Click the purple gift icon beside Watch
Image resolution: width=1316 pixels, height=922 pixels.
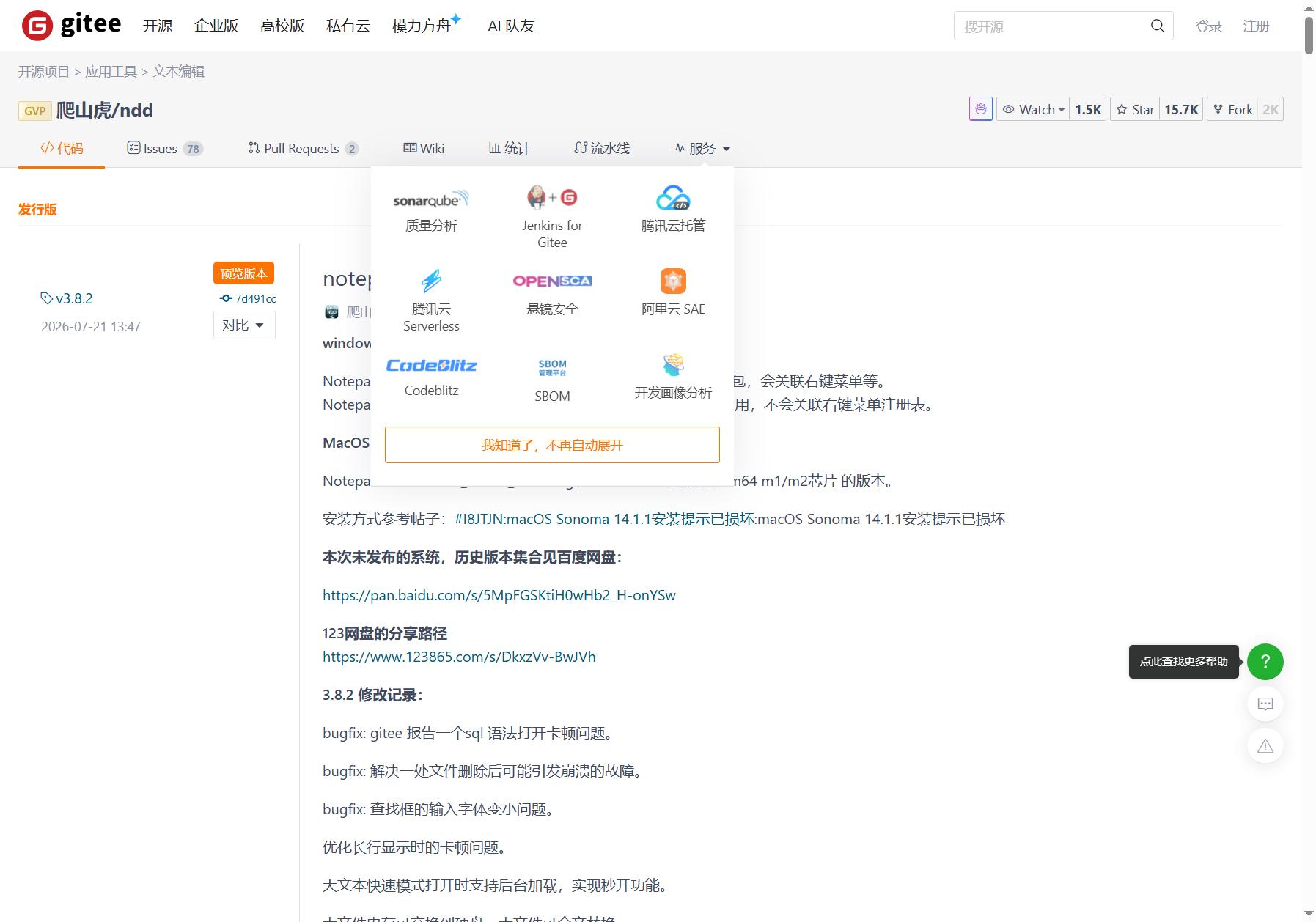[x=980, y=109]
